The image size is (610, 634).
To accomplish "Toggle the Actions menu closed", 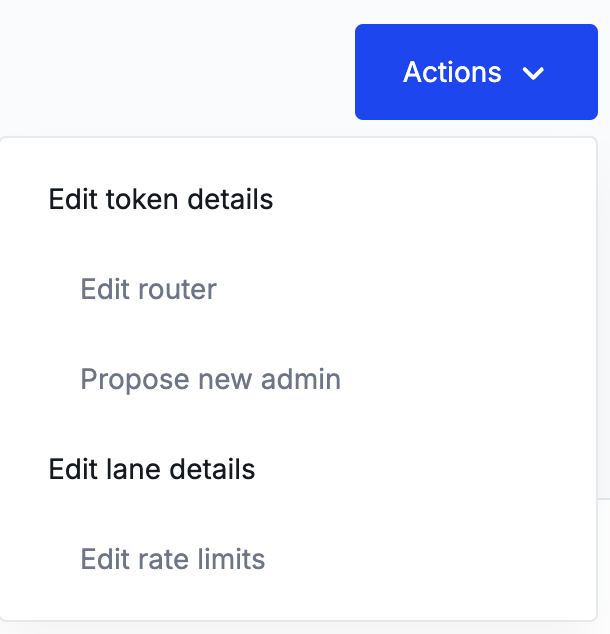I will [476, 72].
